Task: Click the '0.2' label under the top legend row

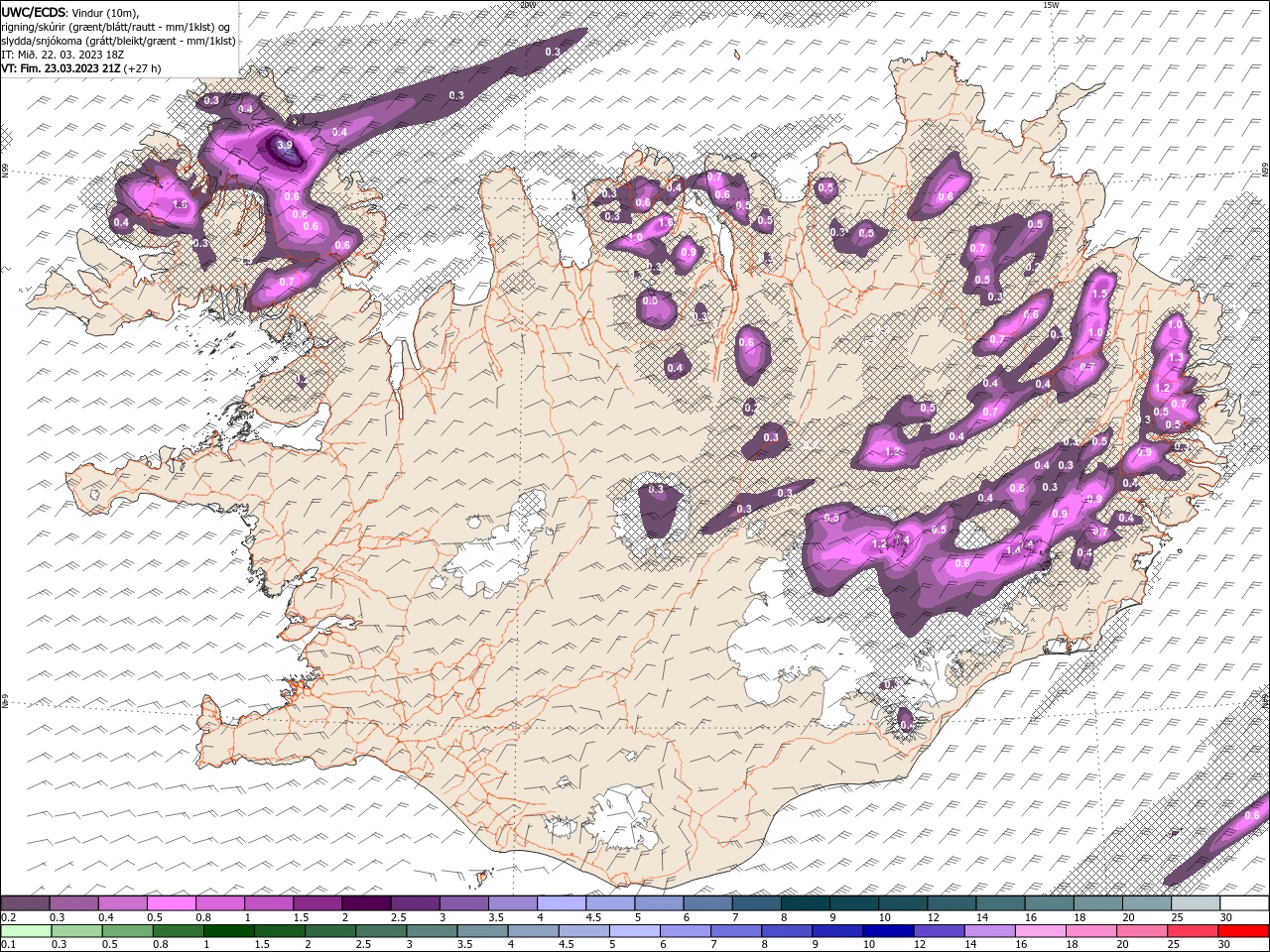Action: coord(8,917)
